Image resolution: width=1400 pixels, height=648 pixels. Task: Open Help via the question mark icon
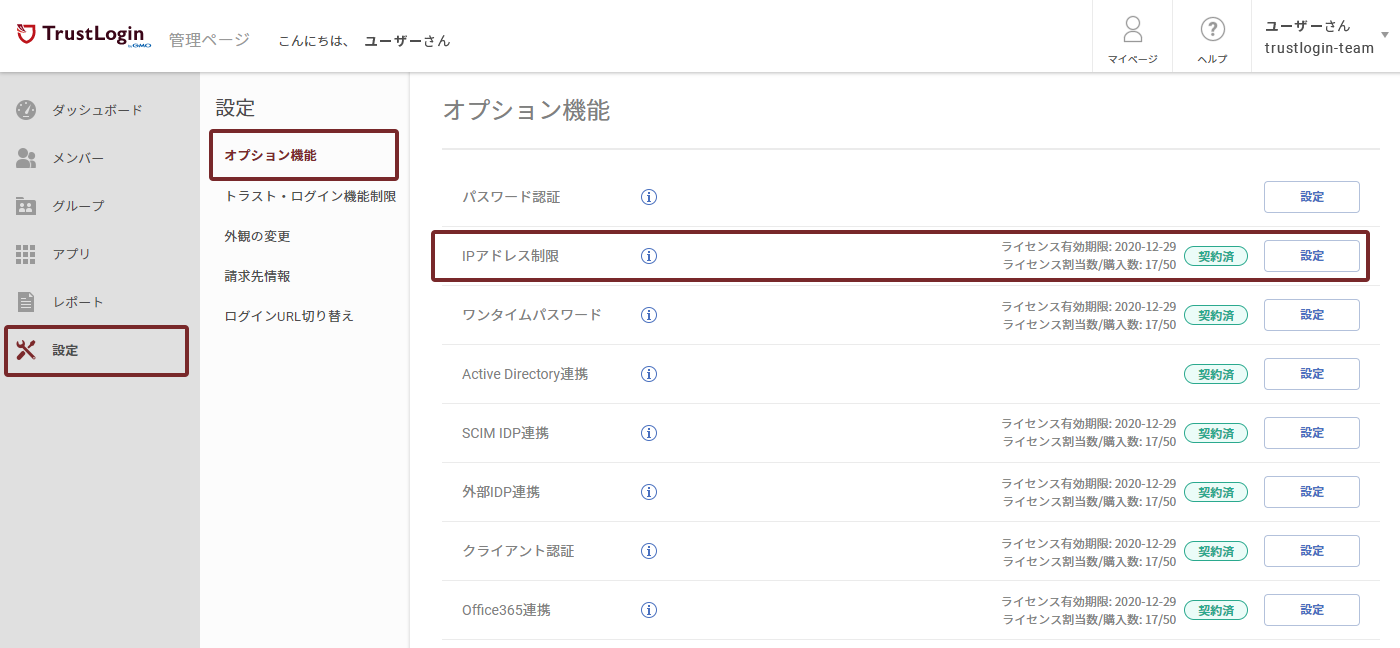click(x=1212, y=29)
